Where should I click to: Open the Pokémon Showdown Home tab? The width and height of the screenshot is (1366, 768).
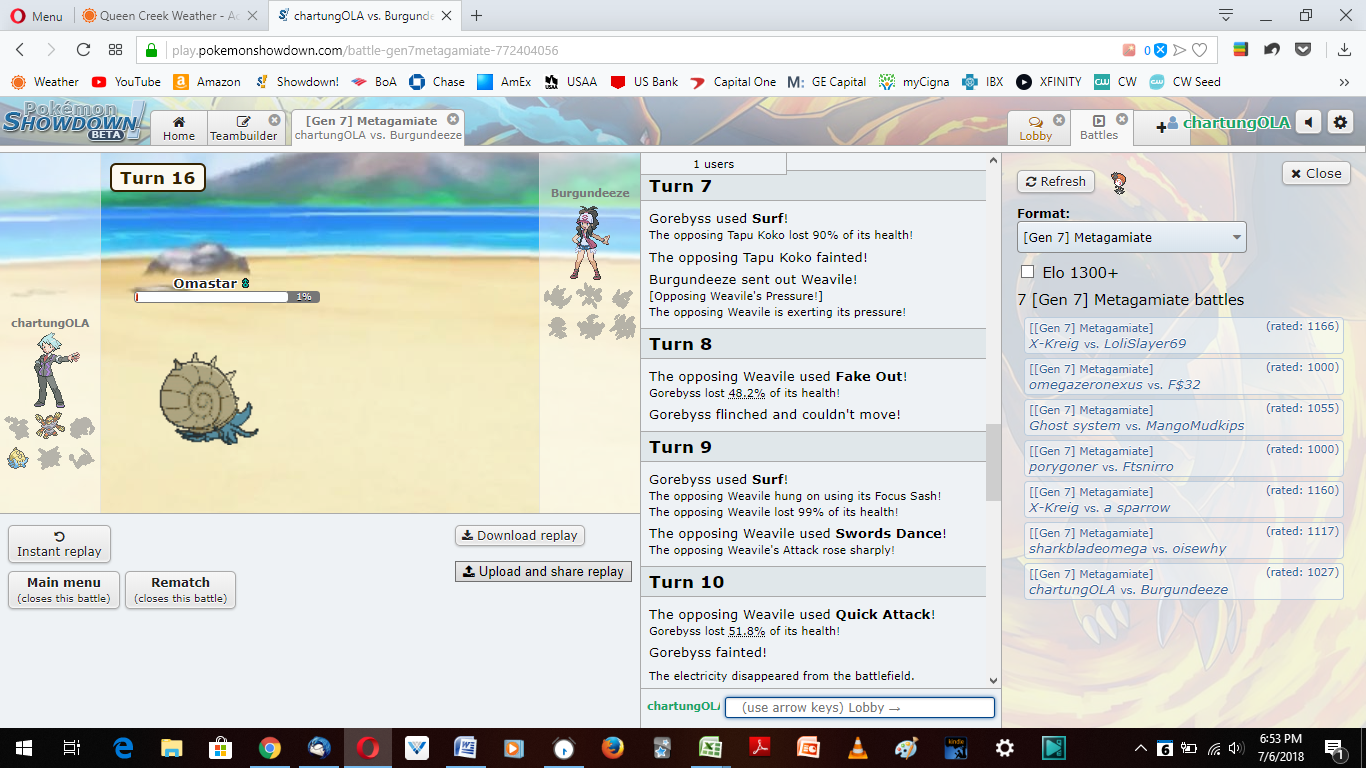[179, 128]
